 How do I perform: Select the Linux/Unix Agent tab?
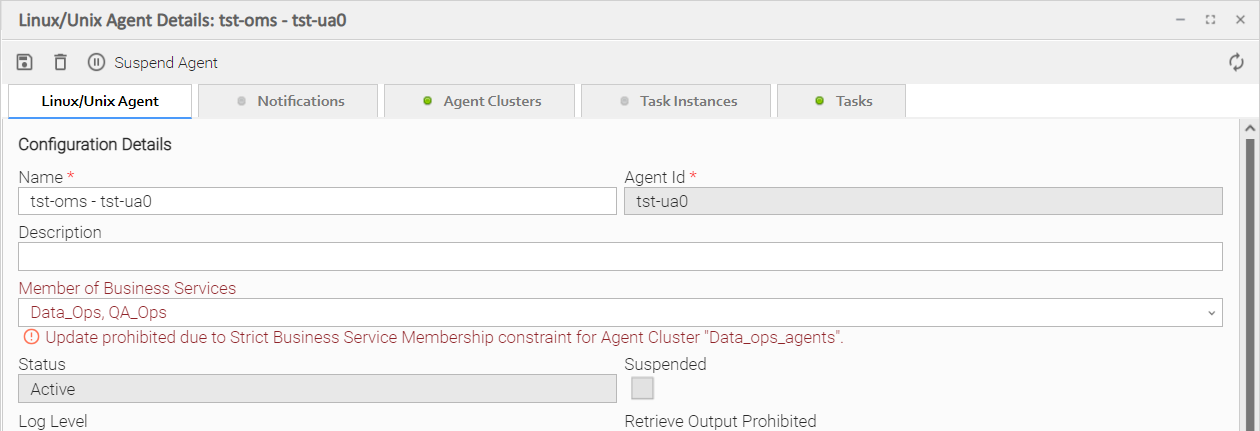coord(100,101)
